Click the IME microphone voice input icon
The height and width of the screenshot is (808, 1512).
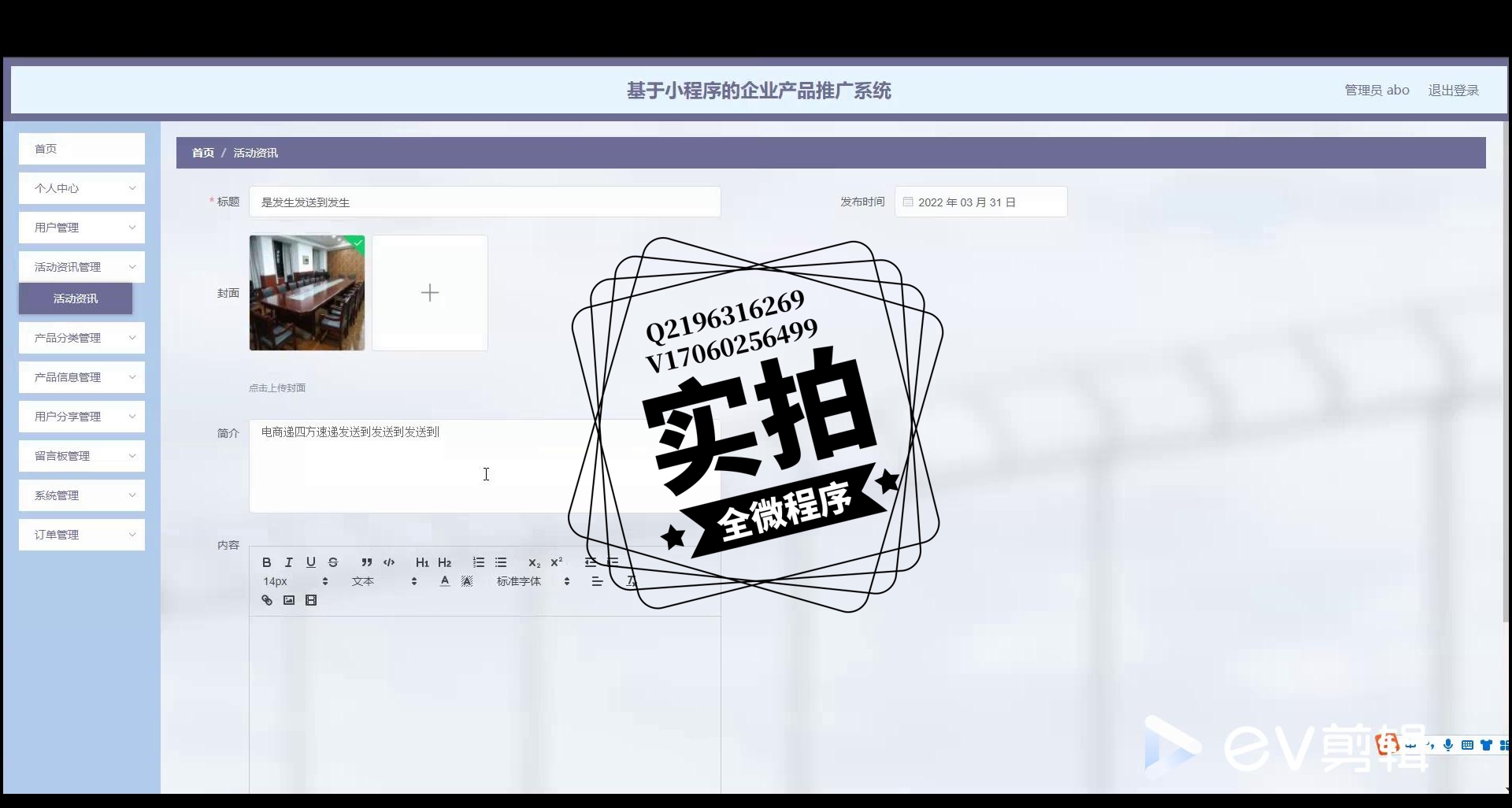coord(1448,745)
